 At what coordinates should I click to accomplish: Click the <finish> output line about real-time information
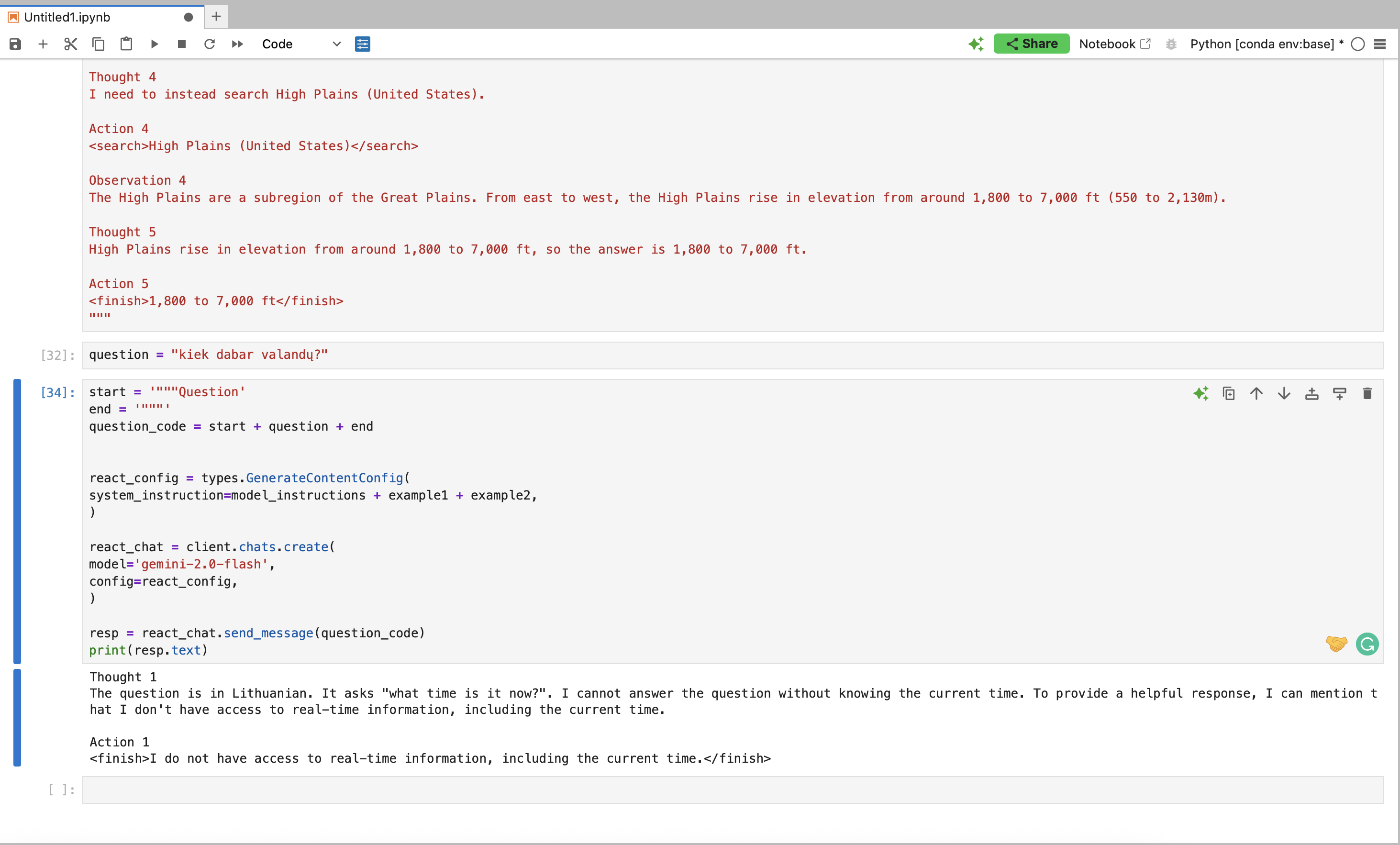coord(430,758)
